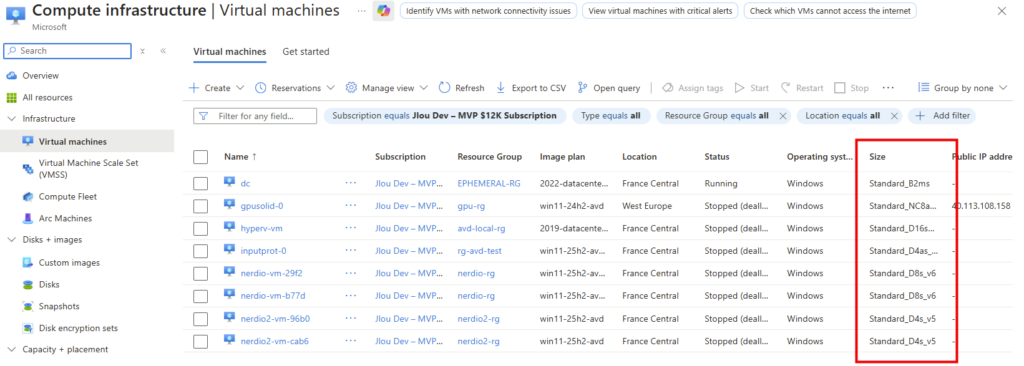Image resolution: width=1024 pixels, height=366 pixels.
Task: Open the EPHEMERAL-RG resource group link
Action: (489, 184)
